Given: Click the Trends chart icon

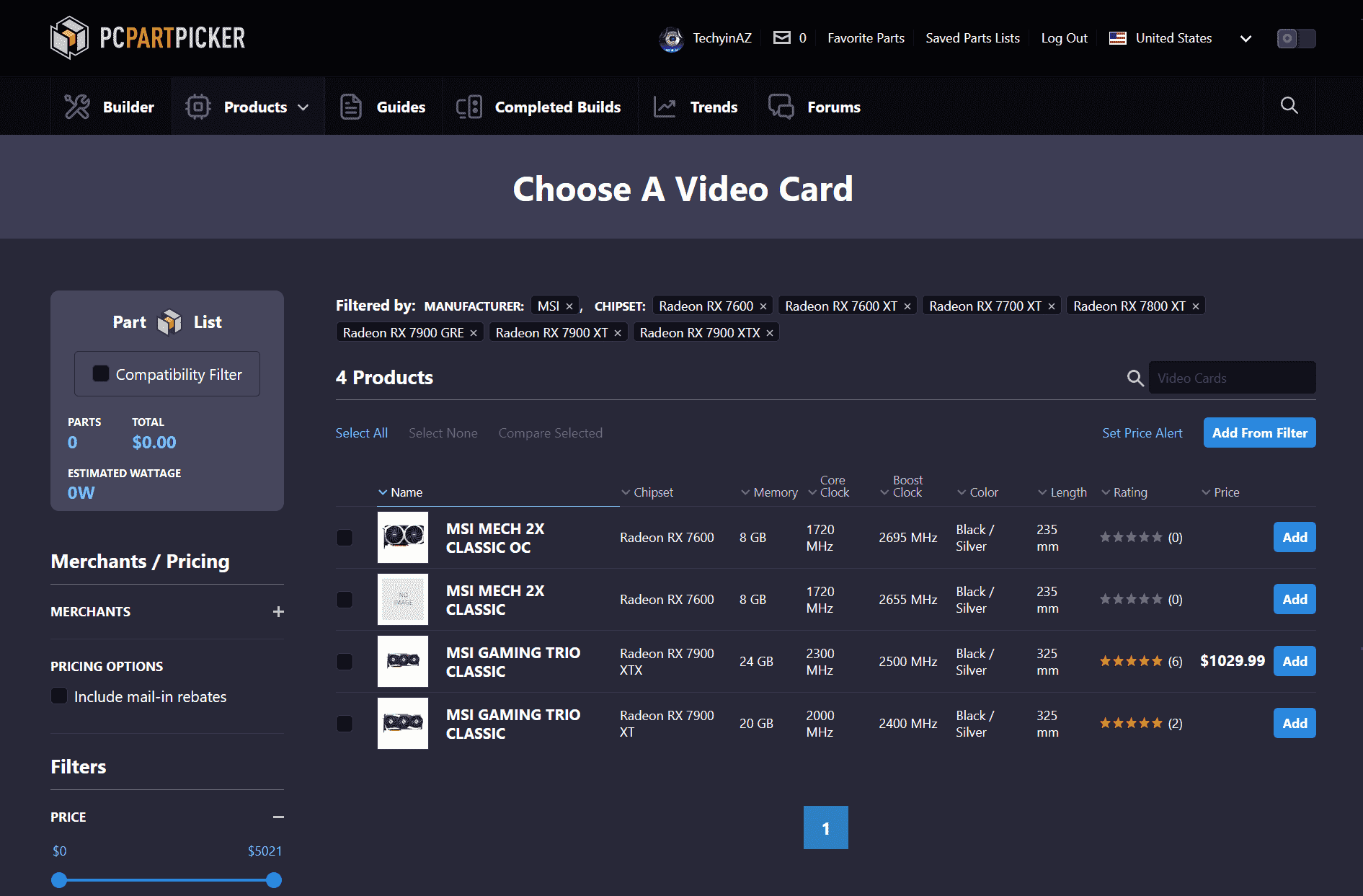Looking at the screenshot, I should [x=665, y=107].
